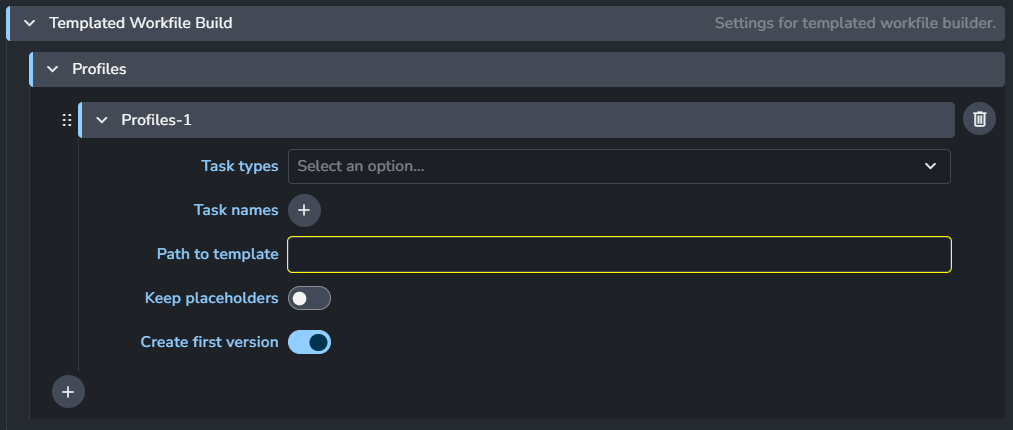Select the Profiles-1 header title

156,120
